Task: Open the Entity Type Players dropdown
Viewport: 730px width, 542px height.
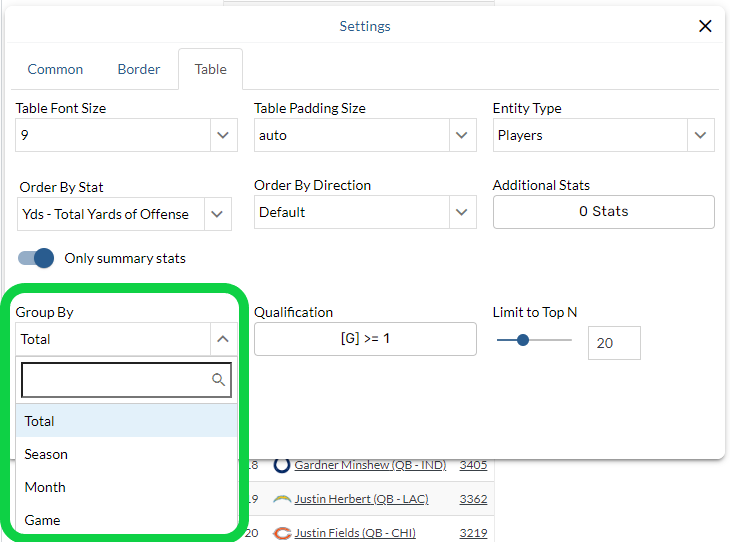Action: [699, 135]
